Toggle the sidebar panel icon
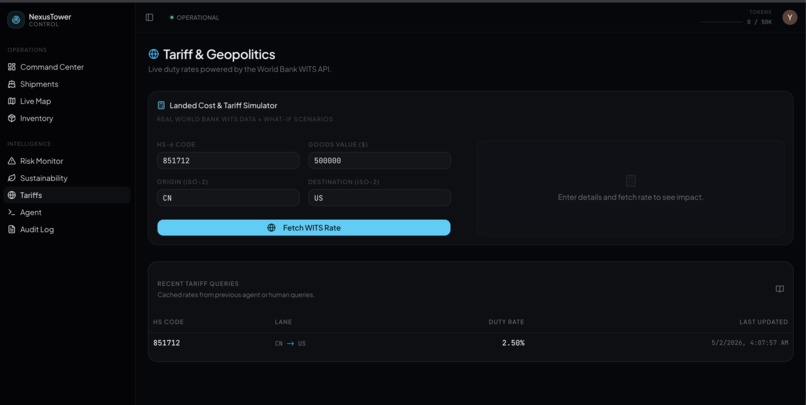Image resolution: width=806 pixels, height=405 pixels. [x=149, y=17]
